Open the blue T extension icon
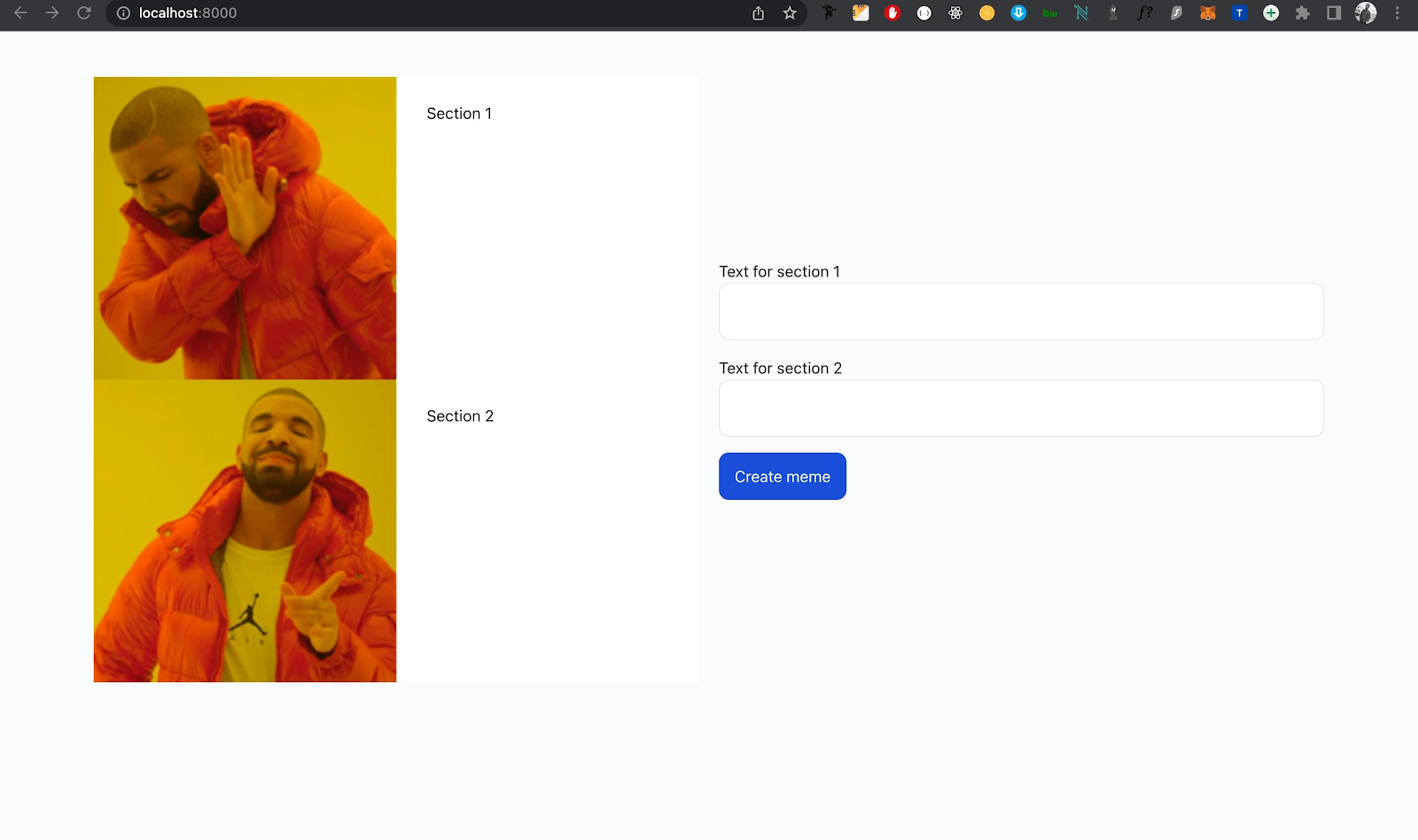The width and height of the screenshot is (1418, 840). tap(1240, 13)
